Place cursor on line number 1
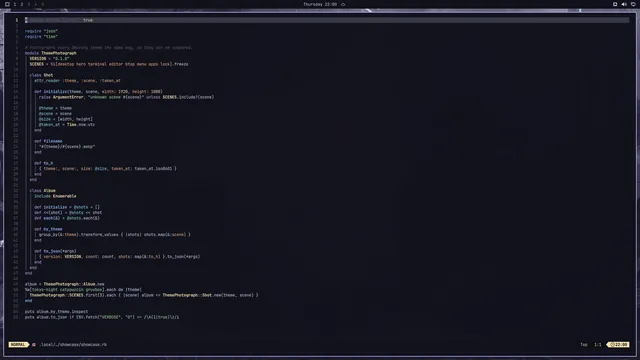 17,20
